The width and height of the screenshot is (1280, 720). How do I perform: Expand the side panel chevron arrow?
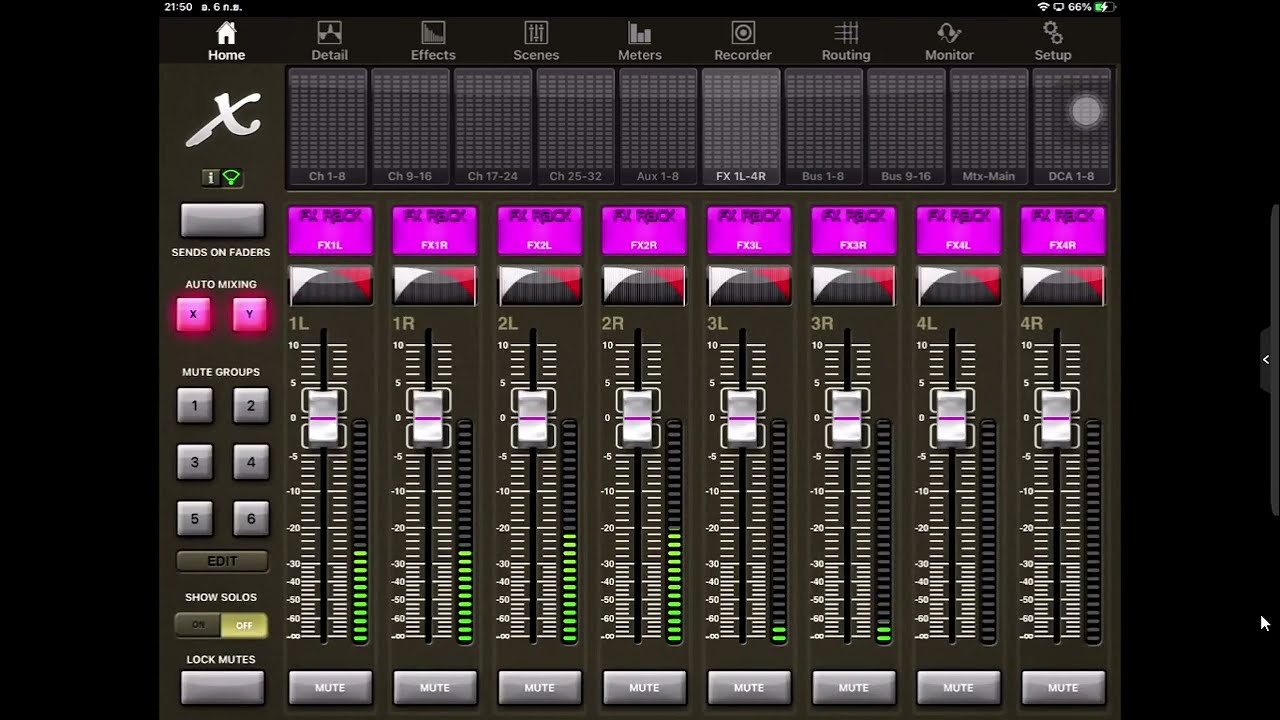click(1265, 360)
